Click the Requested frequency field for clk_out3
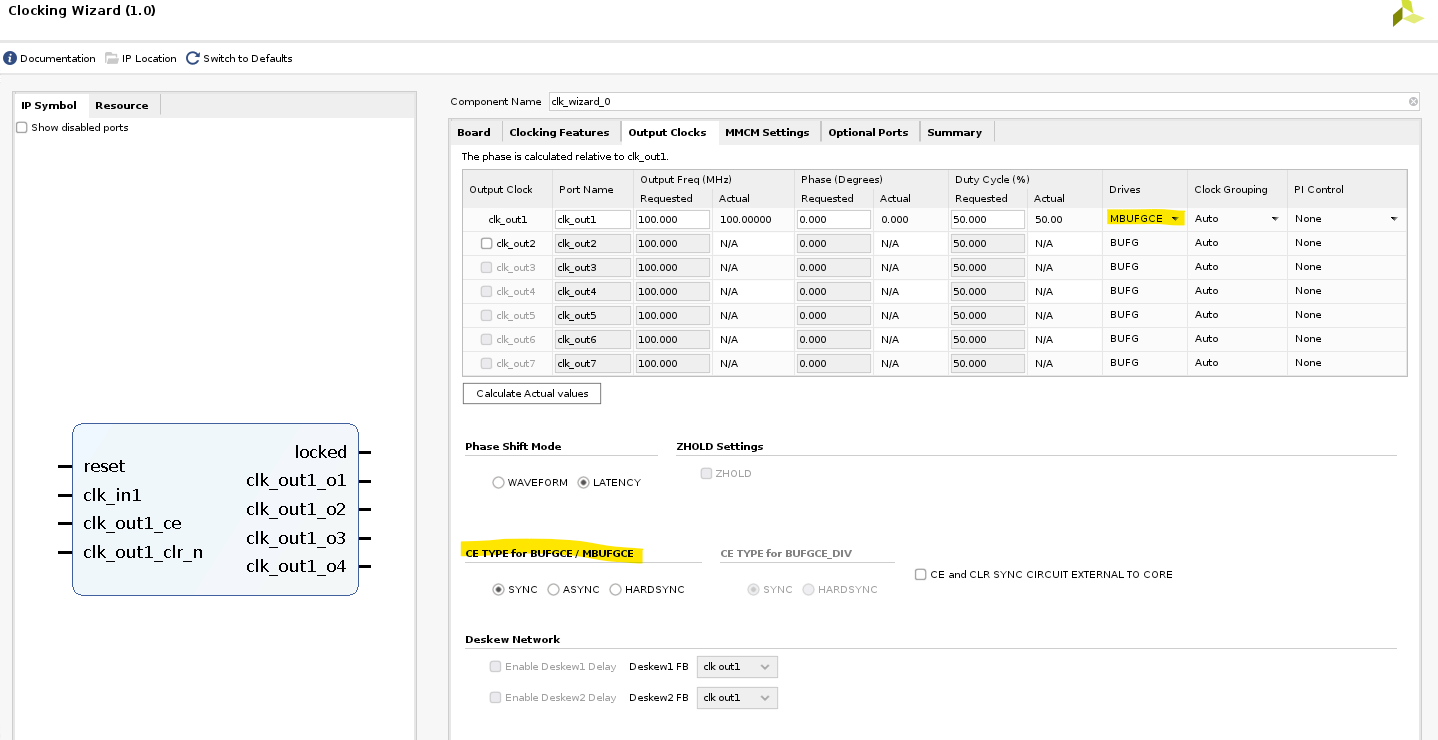The image size is (1438, 740). pyautogui.click(x=672, y=267)
